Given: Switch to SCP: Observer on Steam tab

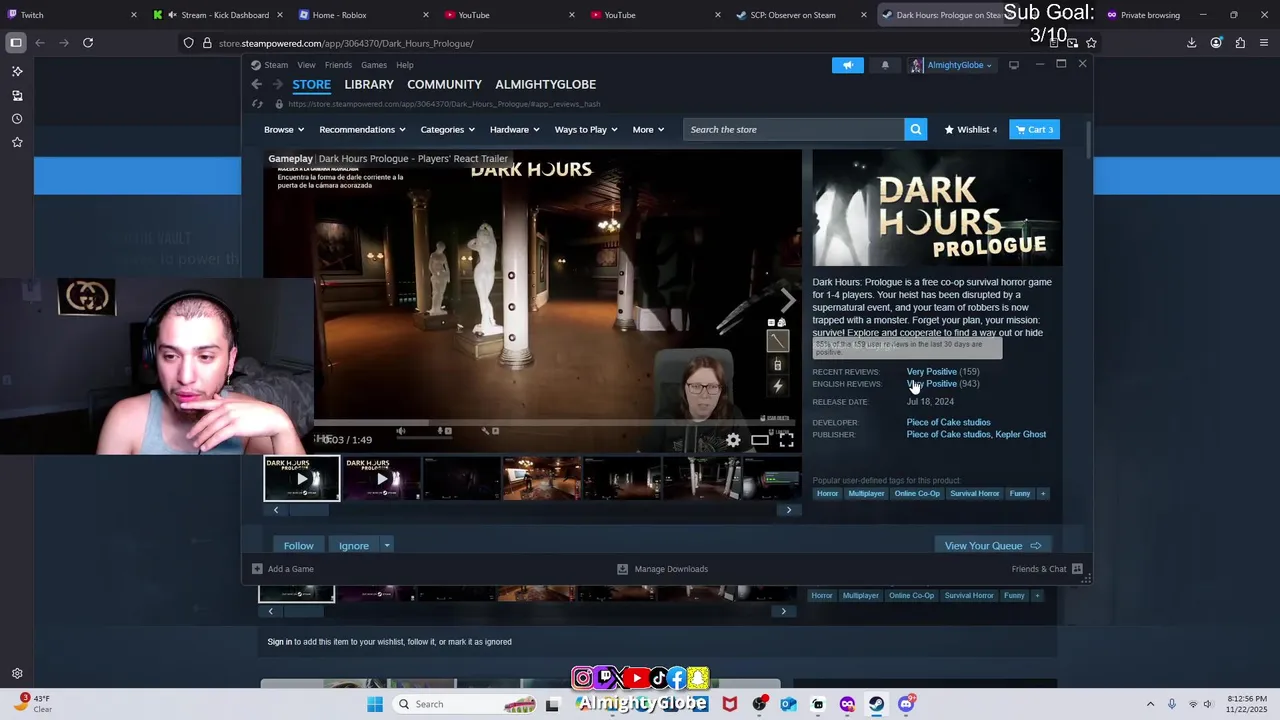Looking at the screenshot, I should [801, 15].
